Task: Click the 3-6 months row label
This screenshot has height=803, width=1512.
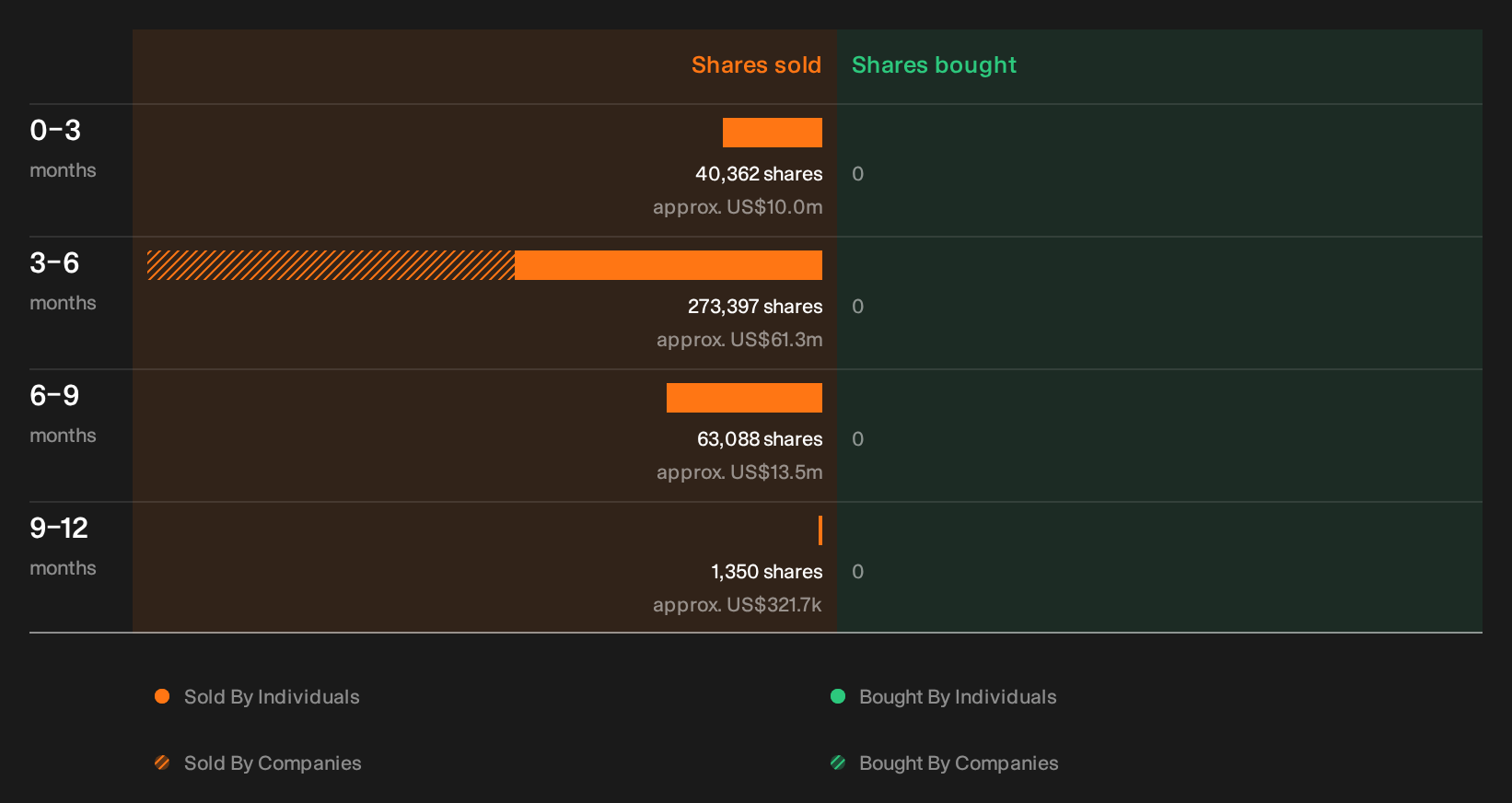Action: tap(63, 281)
